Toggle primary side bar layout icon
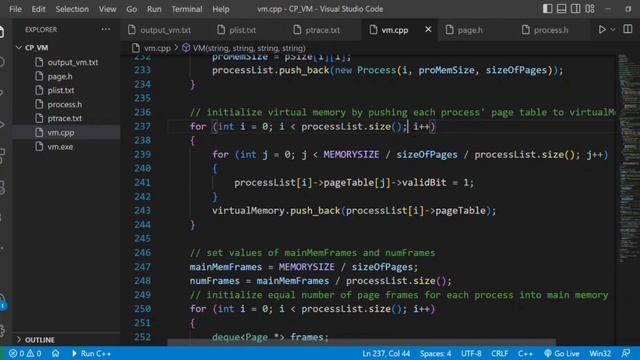Image resolution: width=640 pixels, height=360 pixels. coord(547,9)
